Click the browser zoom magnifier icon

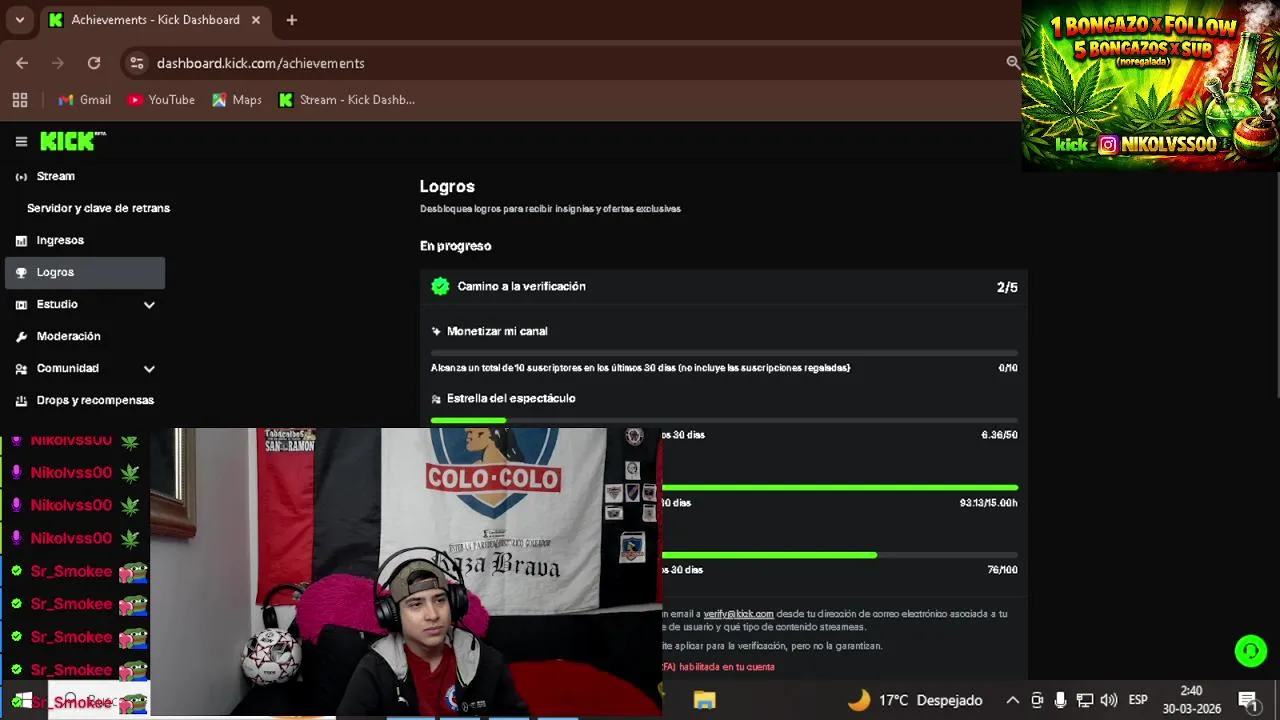[1012, 63]
